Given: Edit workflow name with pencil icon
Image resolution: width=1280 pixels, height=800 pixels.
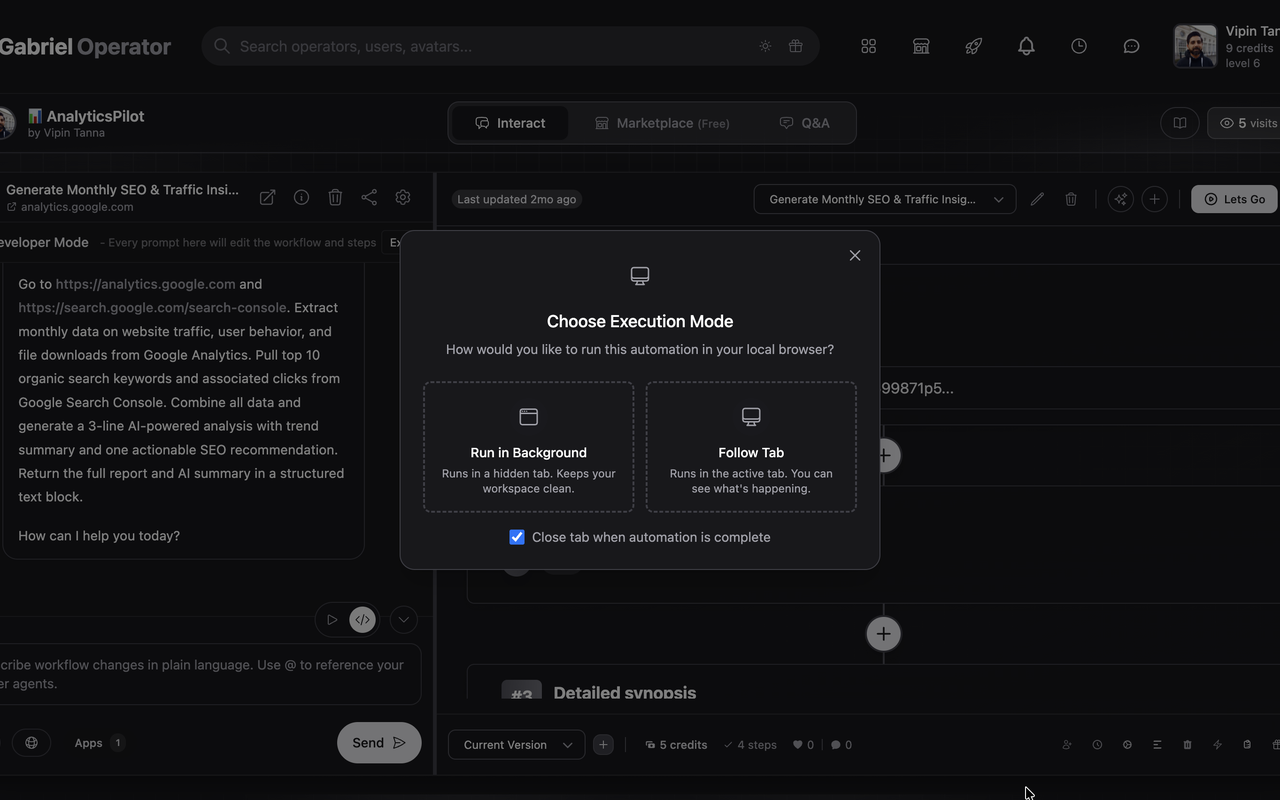Looking at the screenshot, I should tap(1037, 199).
